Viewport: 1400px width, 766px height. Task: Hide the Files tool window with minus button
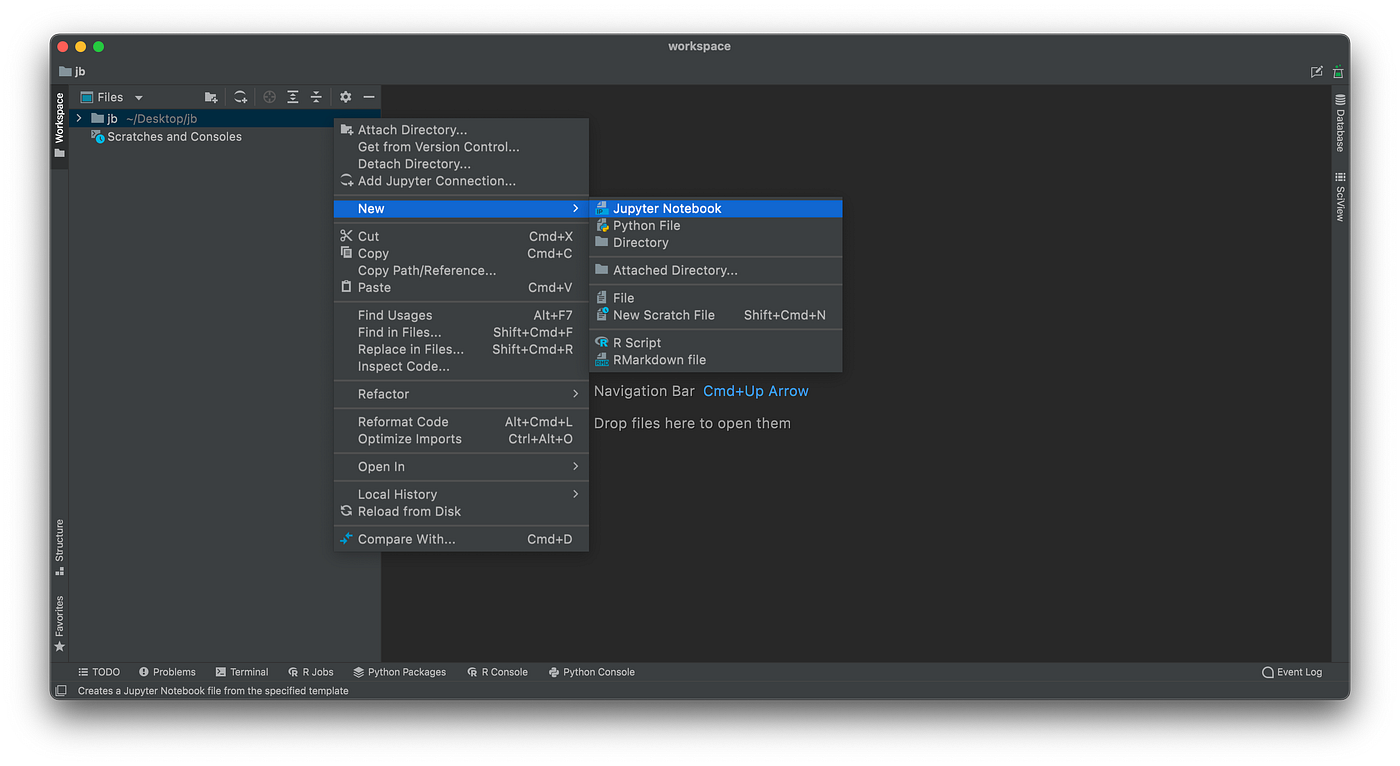[x=369, y=96]
